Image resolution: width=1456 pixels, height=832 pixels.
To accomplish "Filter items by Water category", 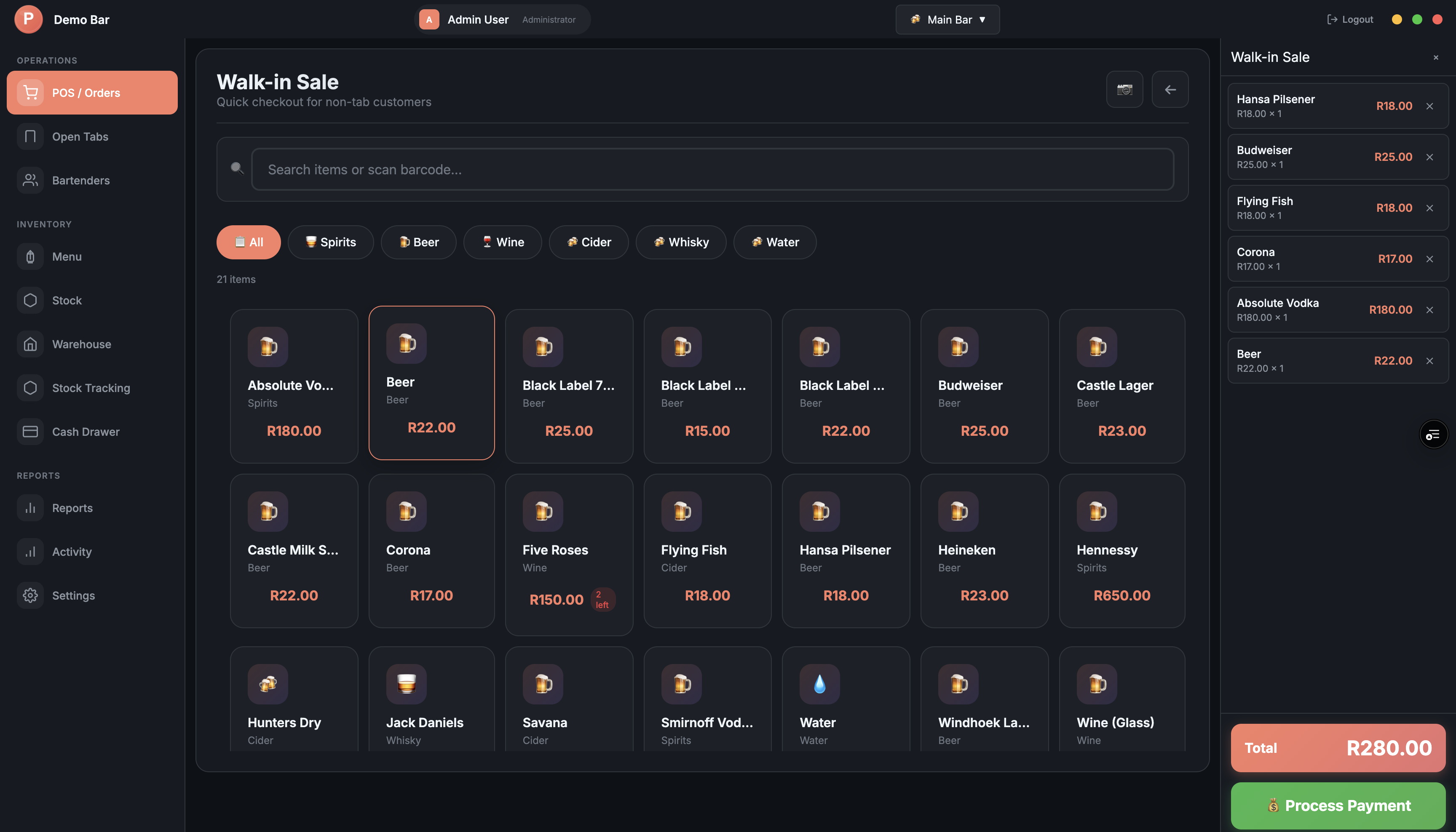I will tap(775, 242).
